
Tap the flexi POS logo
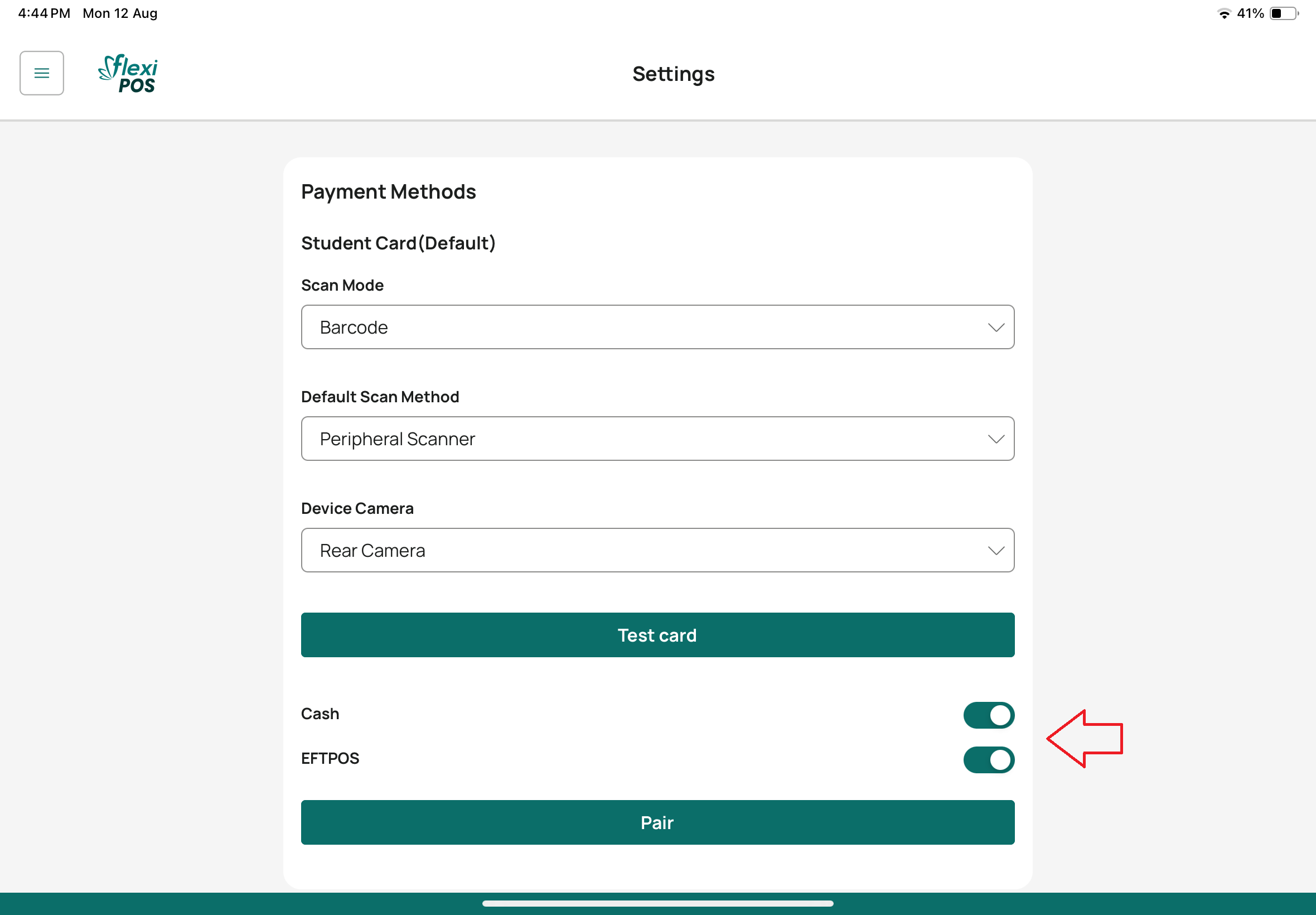pyautogui.click(x=128, y=74)
